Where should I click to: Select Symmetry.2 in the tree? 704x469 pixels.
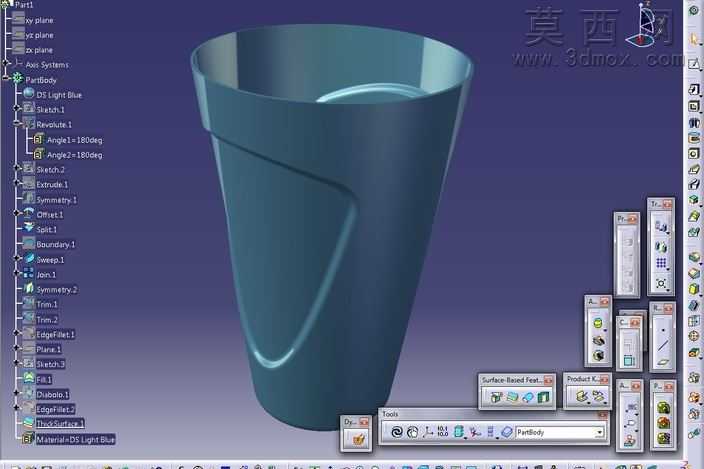(57, 290)
